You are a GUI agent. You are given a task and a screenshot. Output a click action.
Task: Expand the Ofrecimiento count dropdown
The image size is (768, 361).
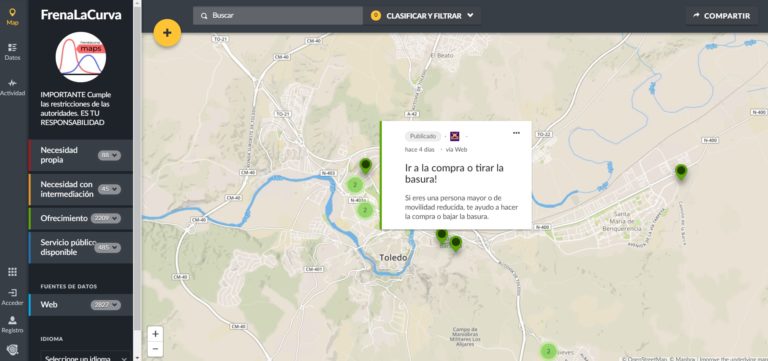coord(106,218)
